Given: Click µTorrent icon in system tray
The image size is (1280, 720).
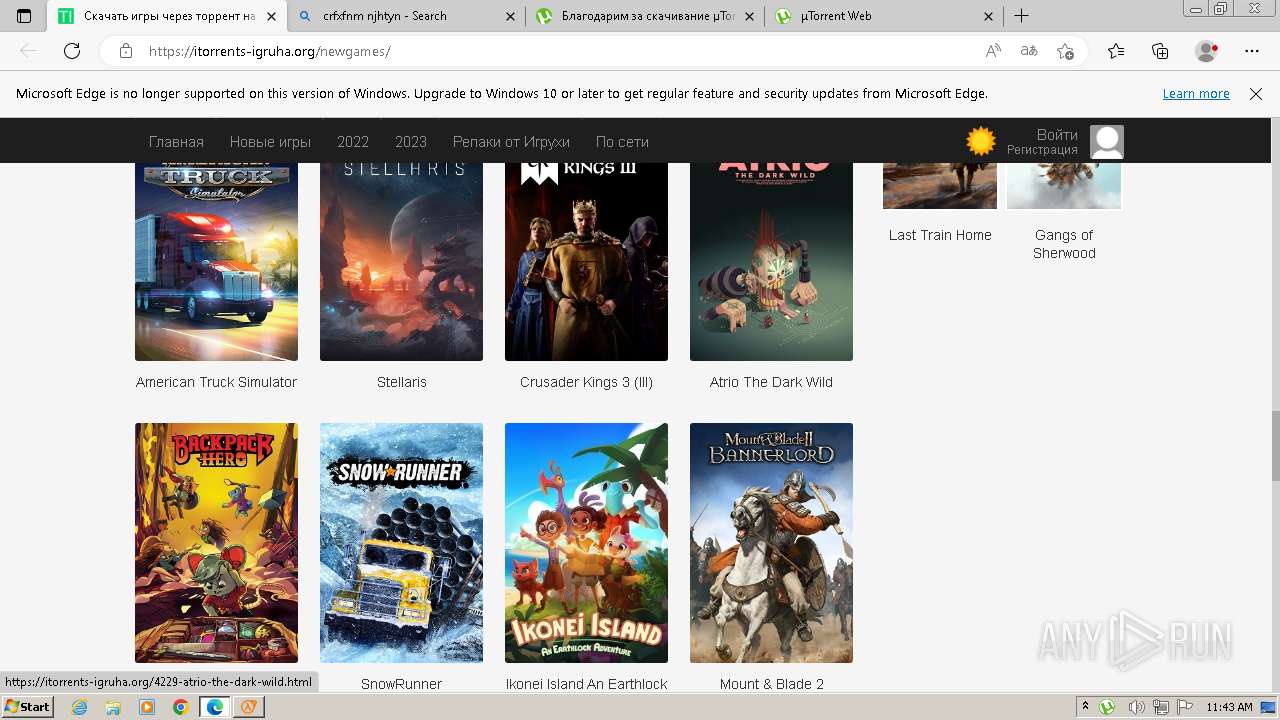Looking at the screenshot, I should coord(1107,707).
